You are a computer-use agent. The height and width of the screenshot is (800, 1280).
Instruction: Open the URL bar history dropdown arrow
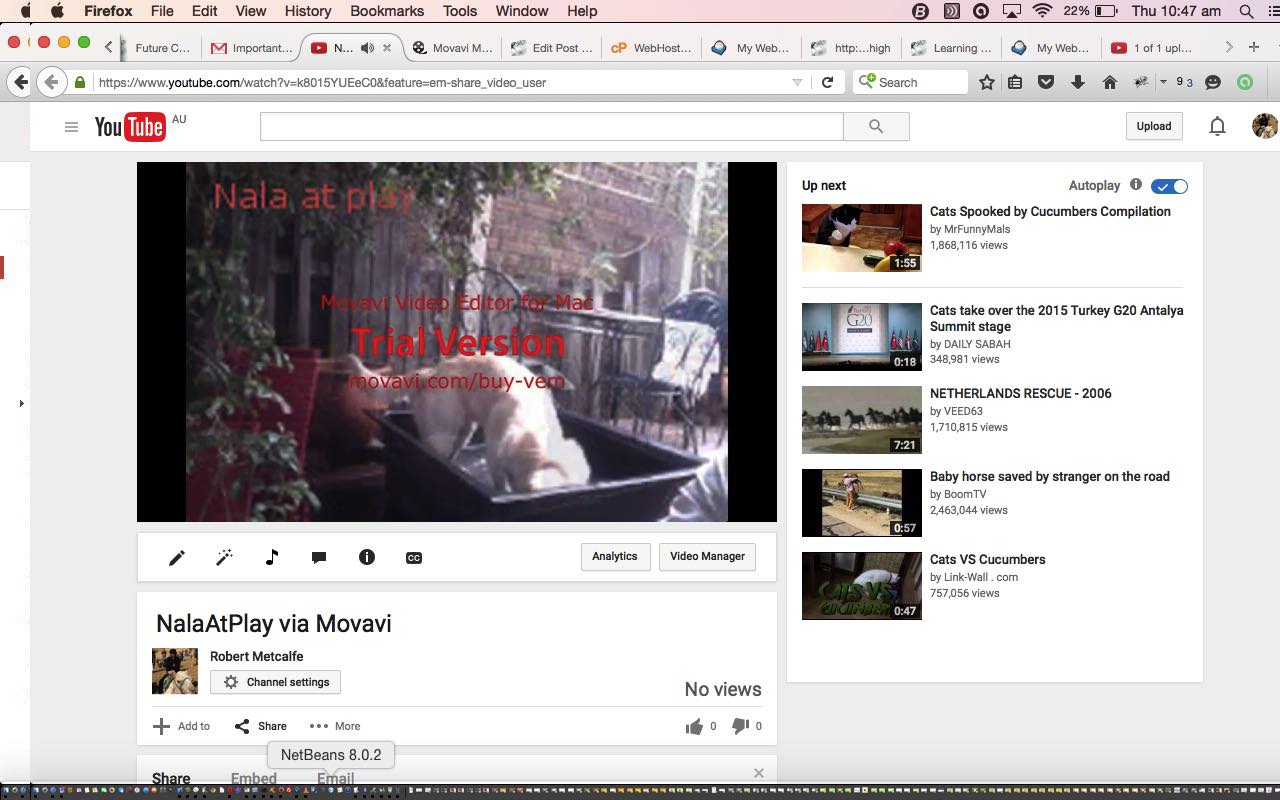797,82
